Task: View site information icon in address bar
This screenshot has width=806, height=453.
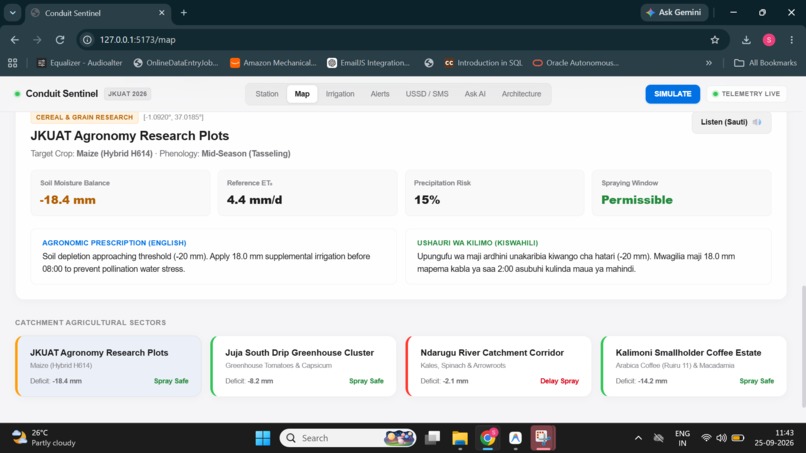Action: click(87, 40)
